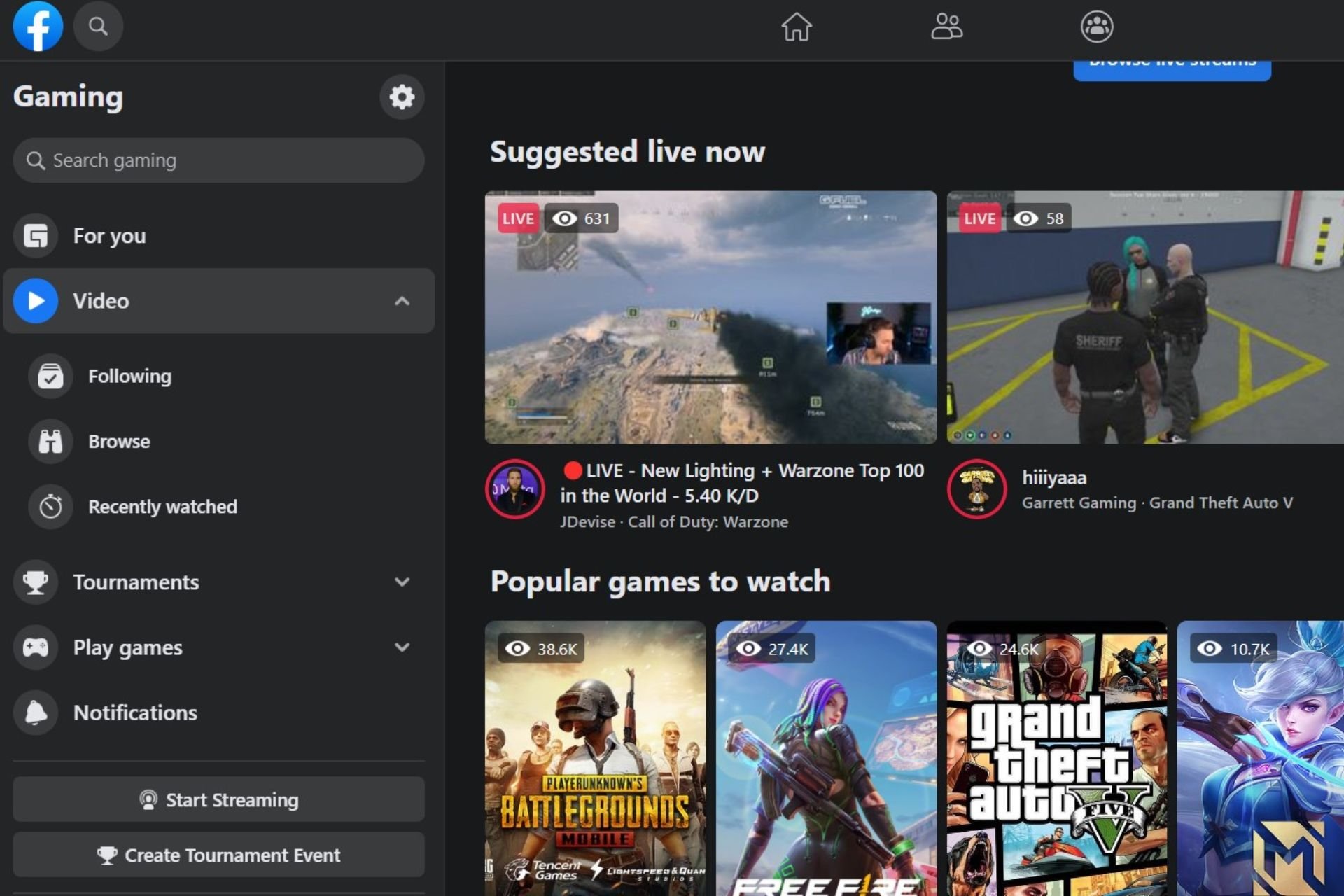Click the Browse binoculars icon

pos(50,442)
